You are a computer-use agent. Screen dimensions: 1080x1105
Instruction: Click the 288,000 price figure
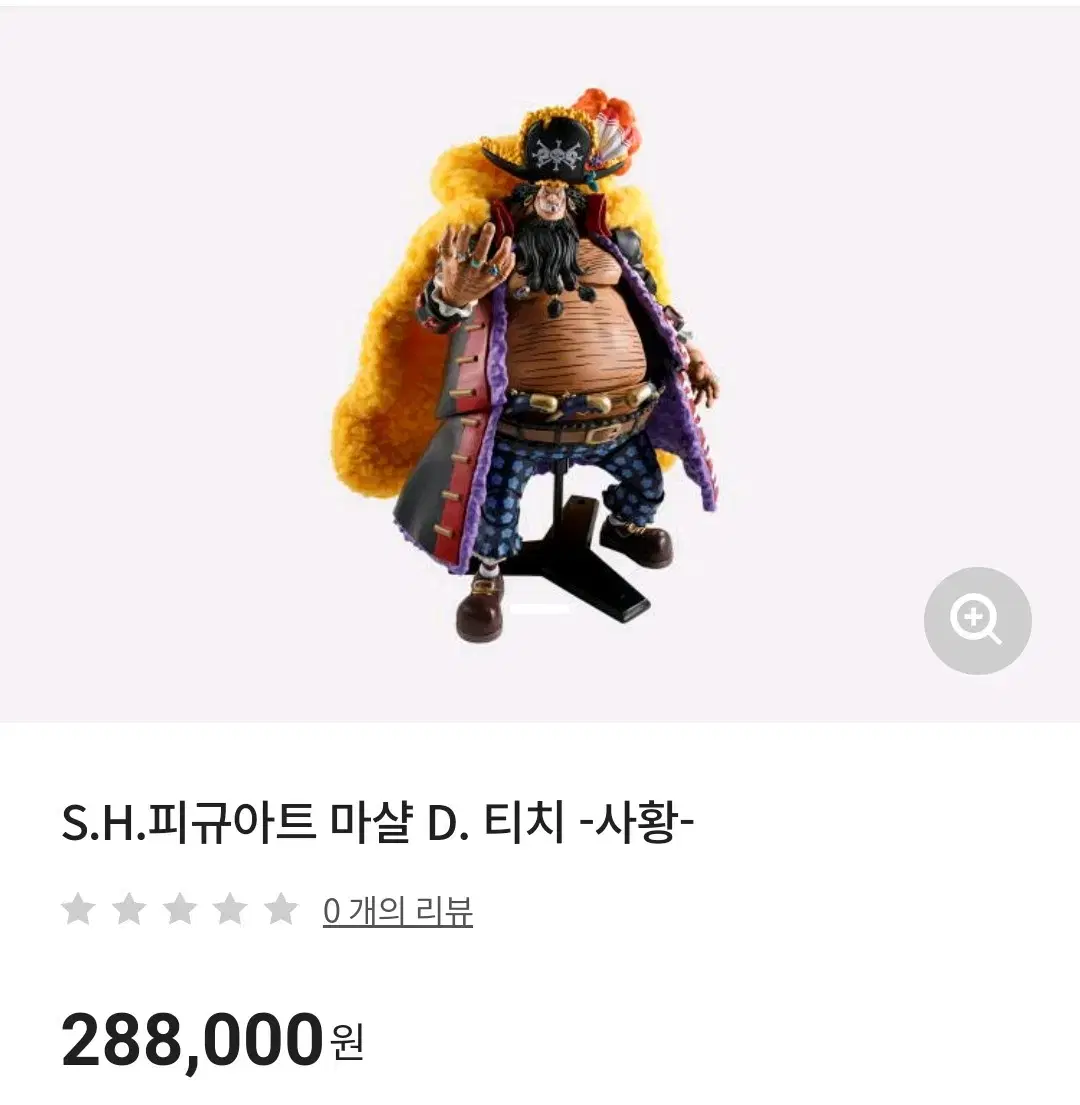192,1040
